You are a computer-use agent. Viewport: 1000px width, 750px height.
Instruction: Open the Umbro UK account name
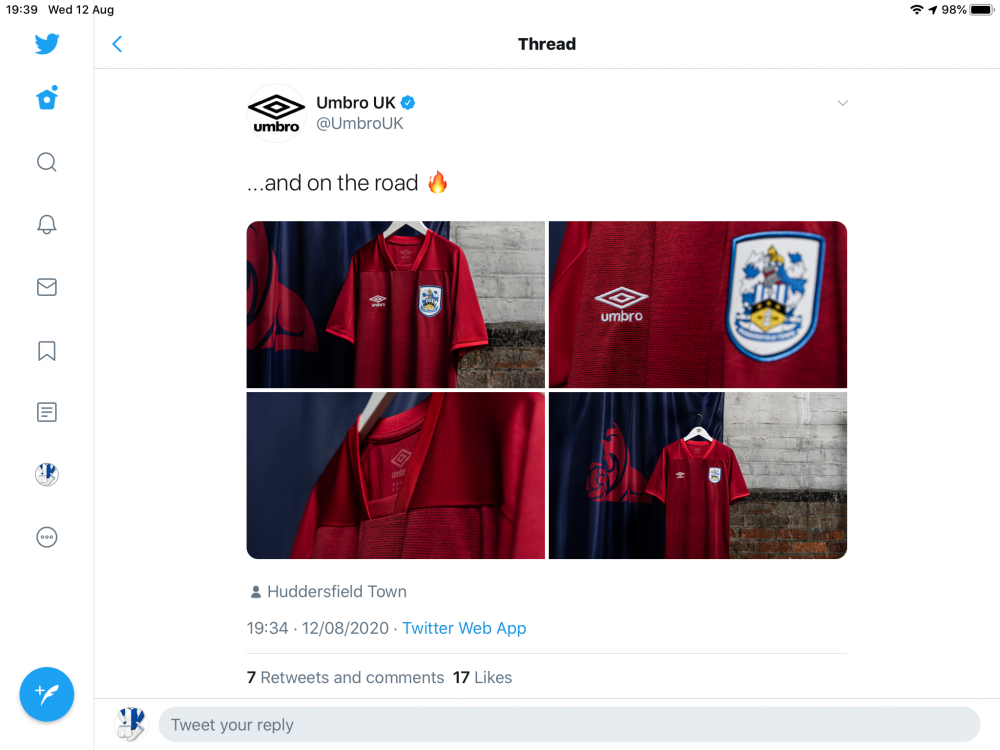pyautogui.click(x=356, y=103)
